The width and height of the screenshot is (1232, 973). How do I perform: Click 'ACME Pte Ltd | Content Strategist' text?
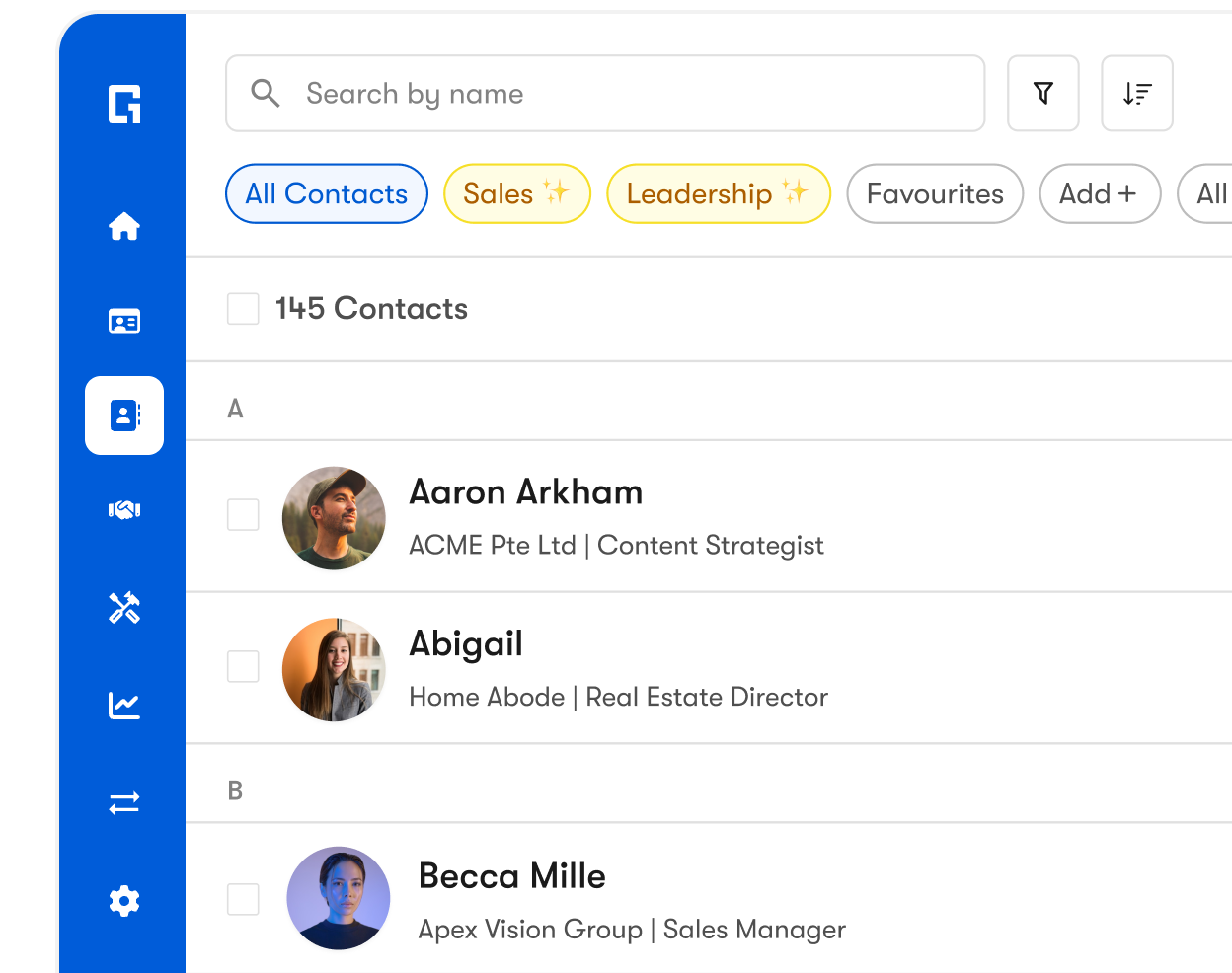pos(616,545)
